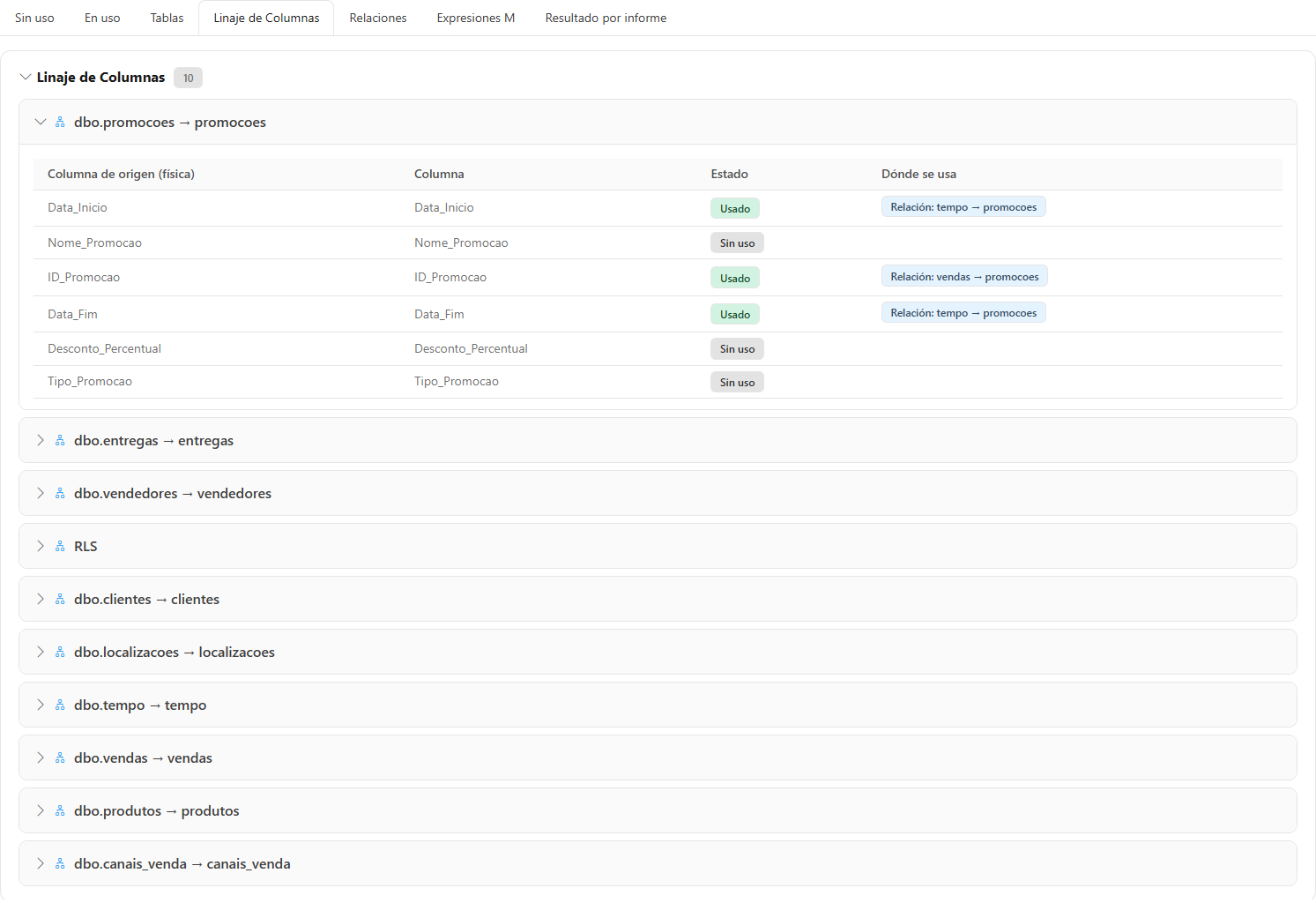
Task: Expand the dbo.tempo → tempo chevron
Action: click(x=41, y=705)
